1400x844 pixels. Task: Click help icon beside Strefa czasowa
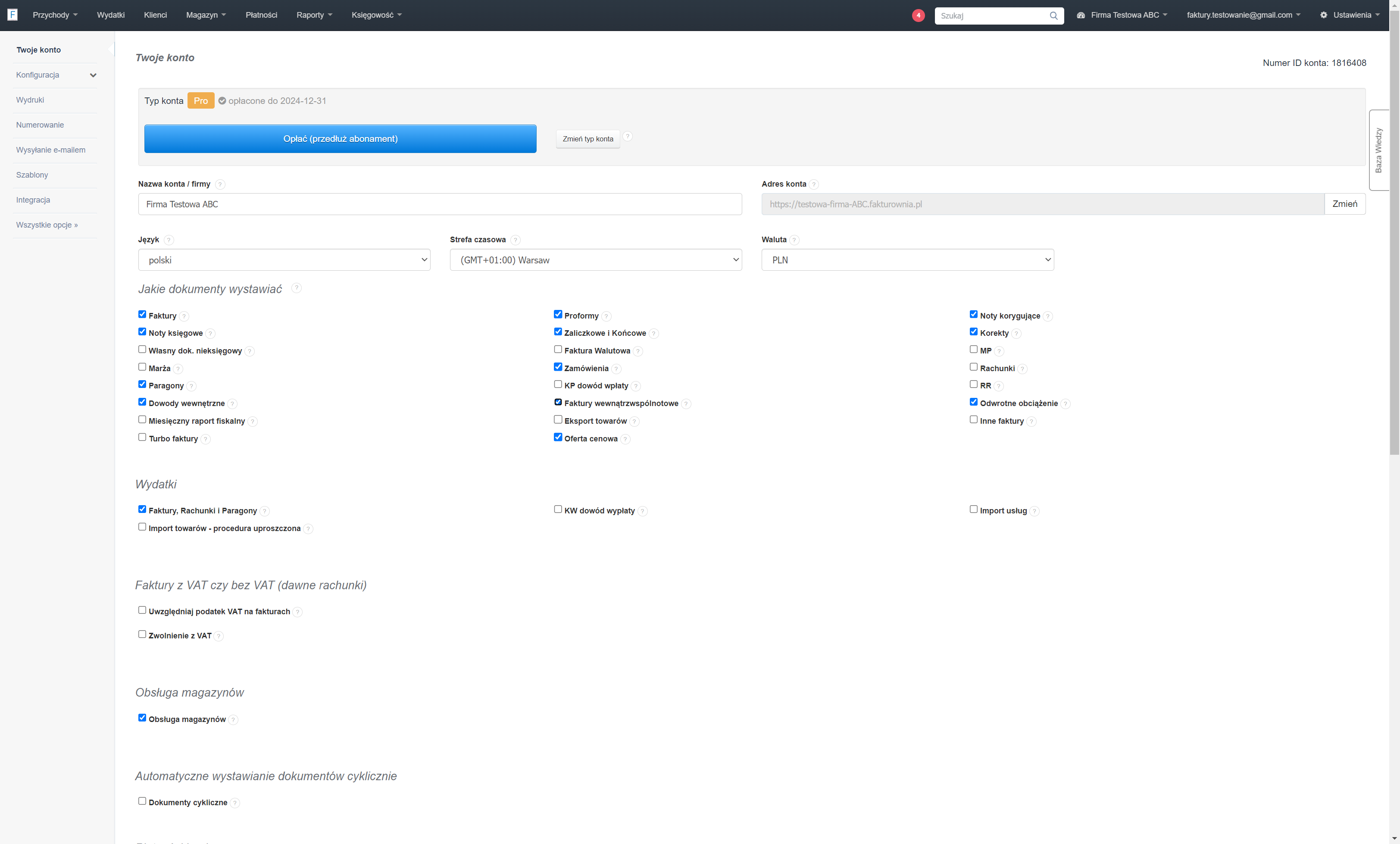coord(515,240)
